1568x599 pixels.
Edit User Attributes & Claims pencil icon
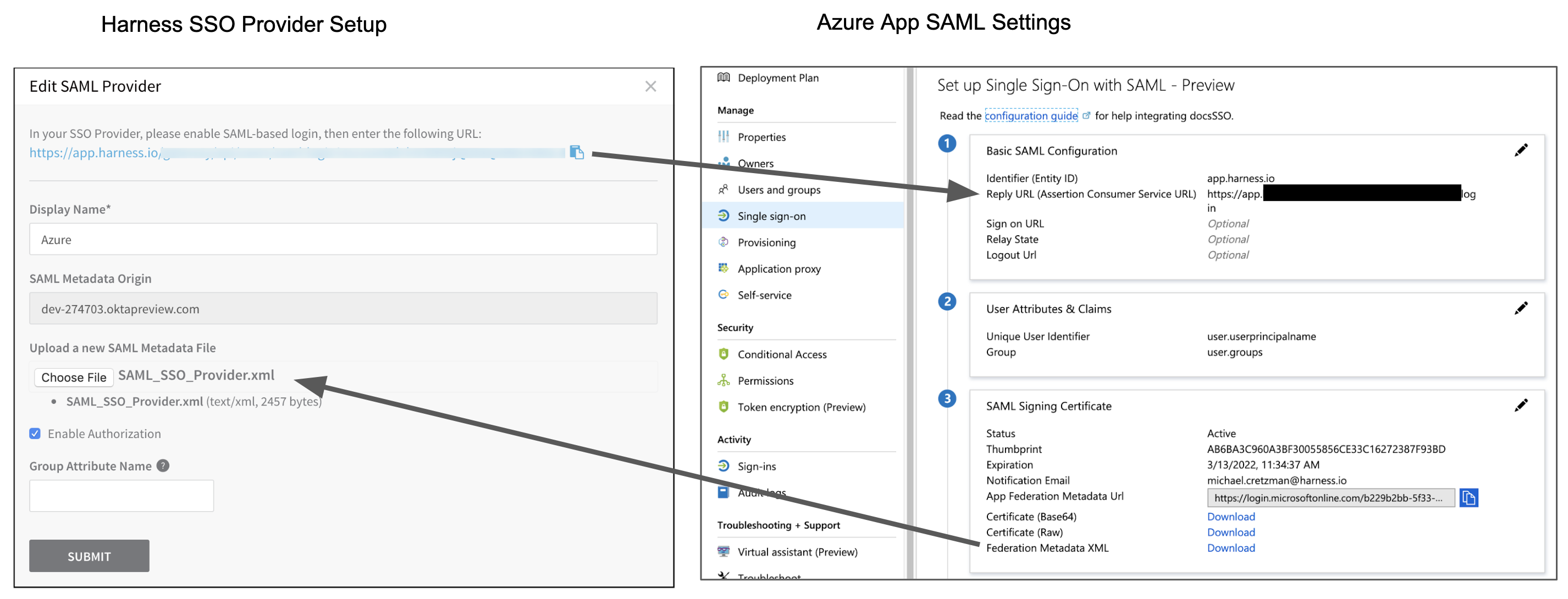(x=1521, y=308)
